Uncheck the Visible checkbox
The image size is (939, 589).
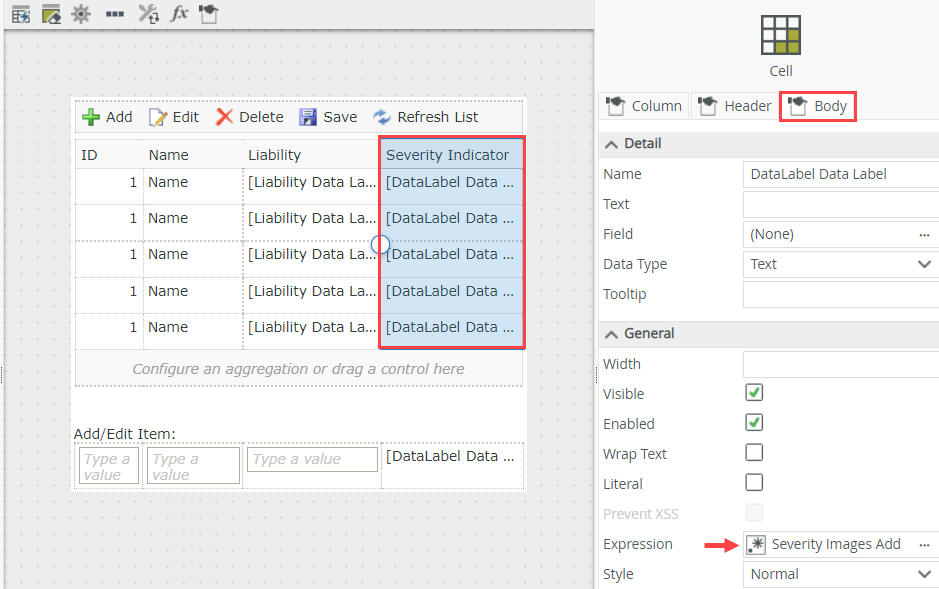coord(754,393)
